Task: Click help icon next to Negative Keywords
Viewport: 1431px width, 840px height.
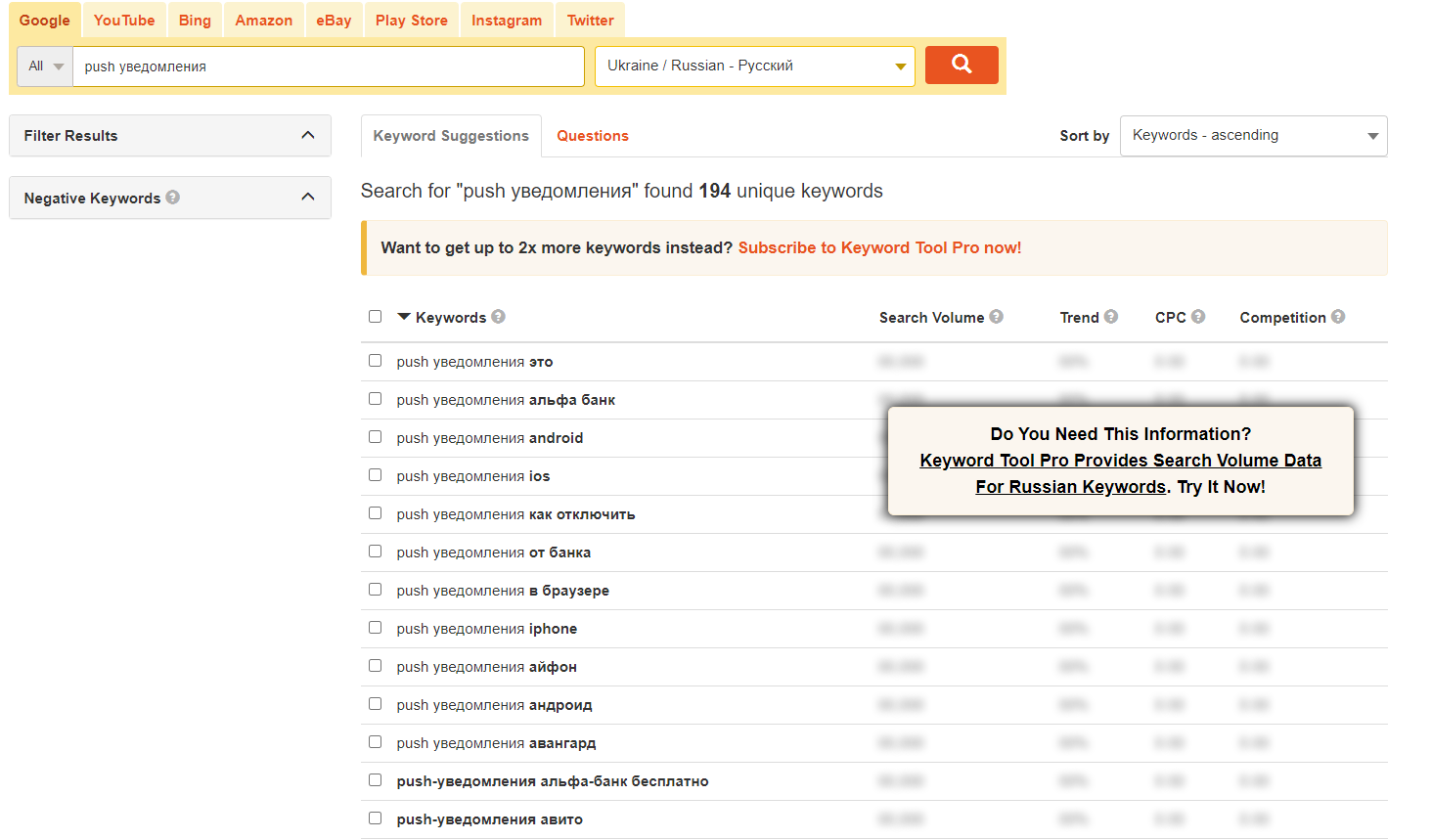Action: [173, 198]
